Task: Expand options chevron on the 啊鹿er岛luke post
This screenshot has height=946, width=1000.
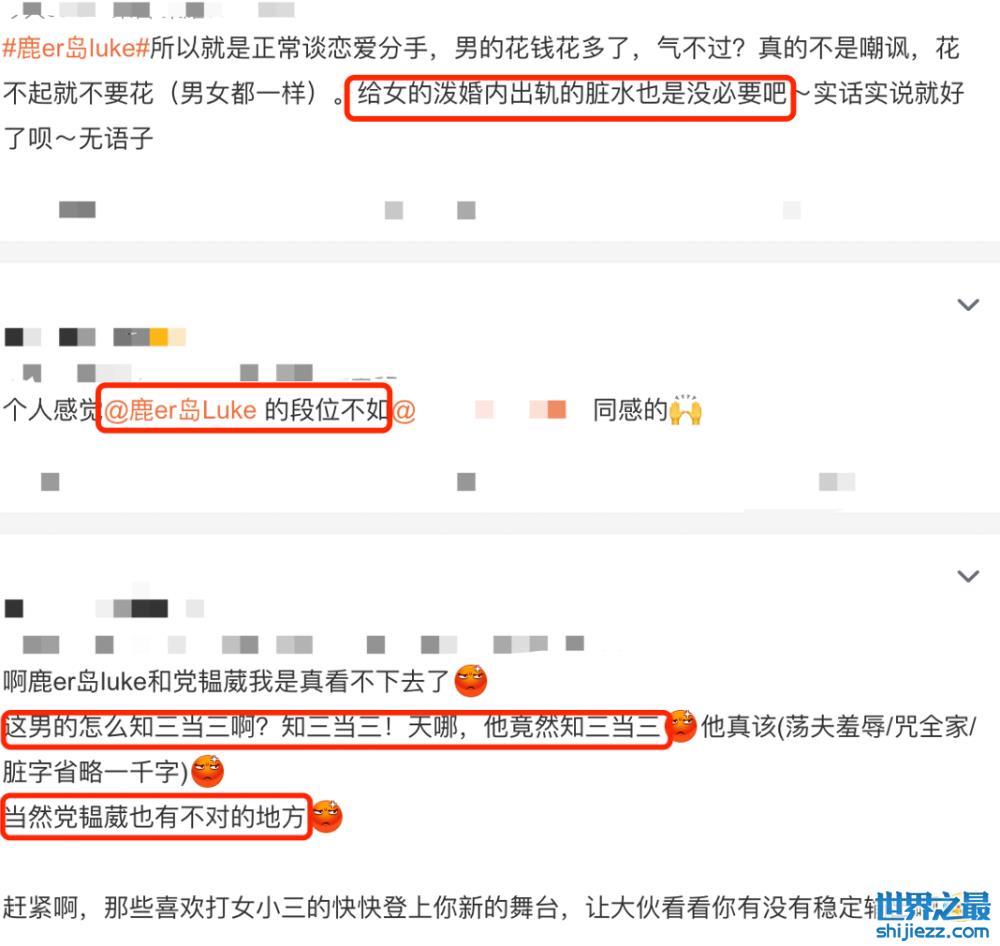Action: click(968, 577)
